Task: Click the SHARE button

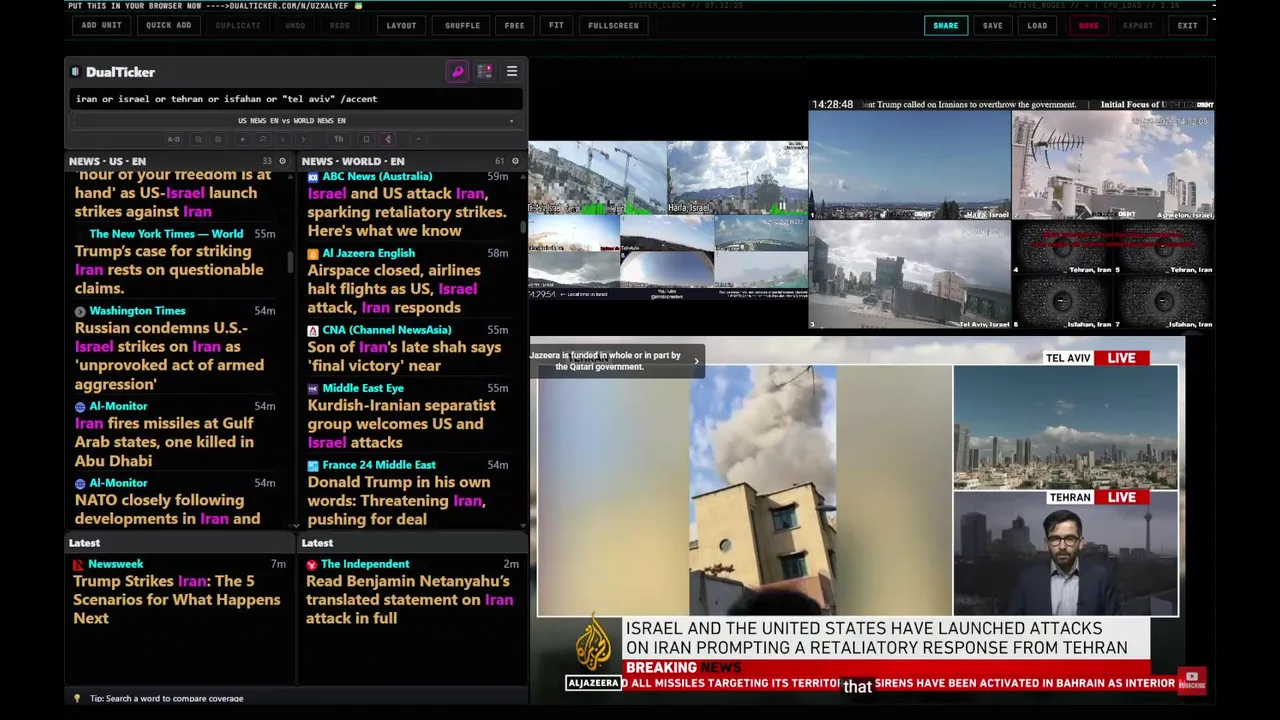Action: [945, 25]
